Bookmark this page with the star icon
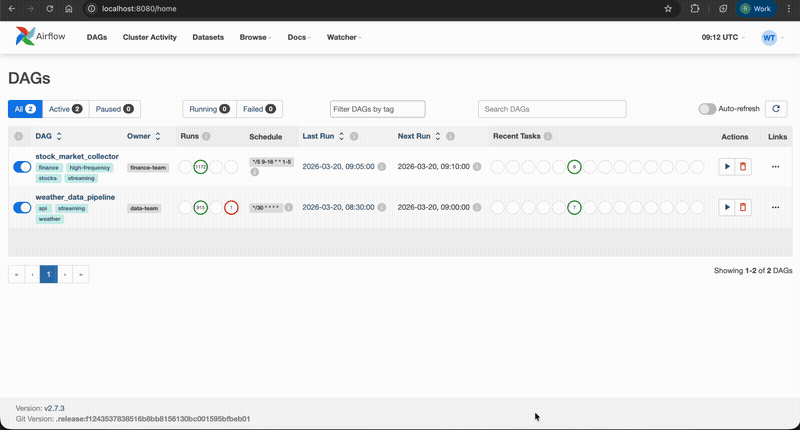The image size is (800, 430). point(668,8)
